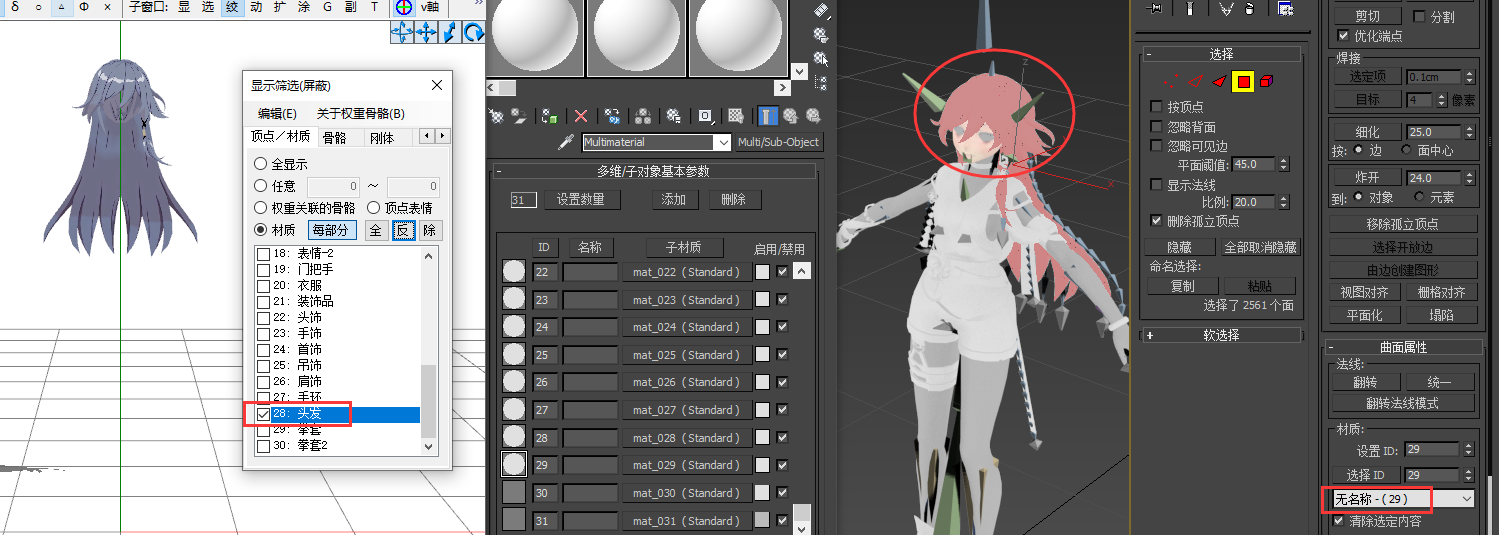The image size is (1499, 535).
Task: Enable 分割 checkbox
Action: (x=1419, y=17)
